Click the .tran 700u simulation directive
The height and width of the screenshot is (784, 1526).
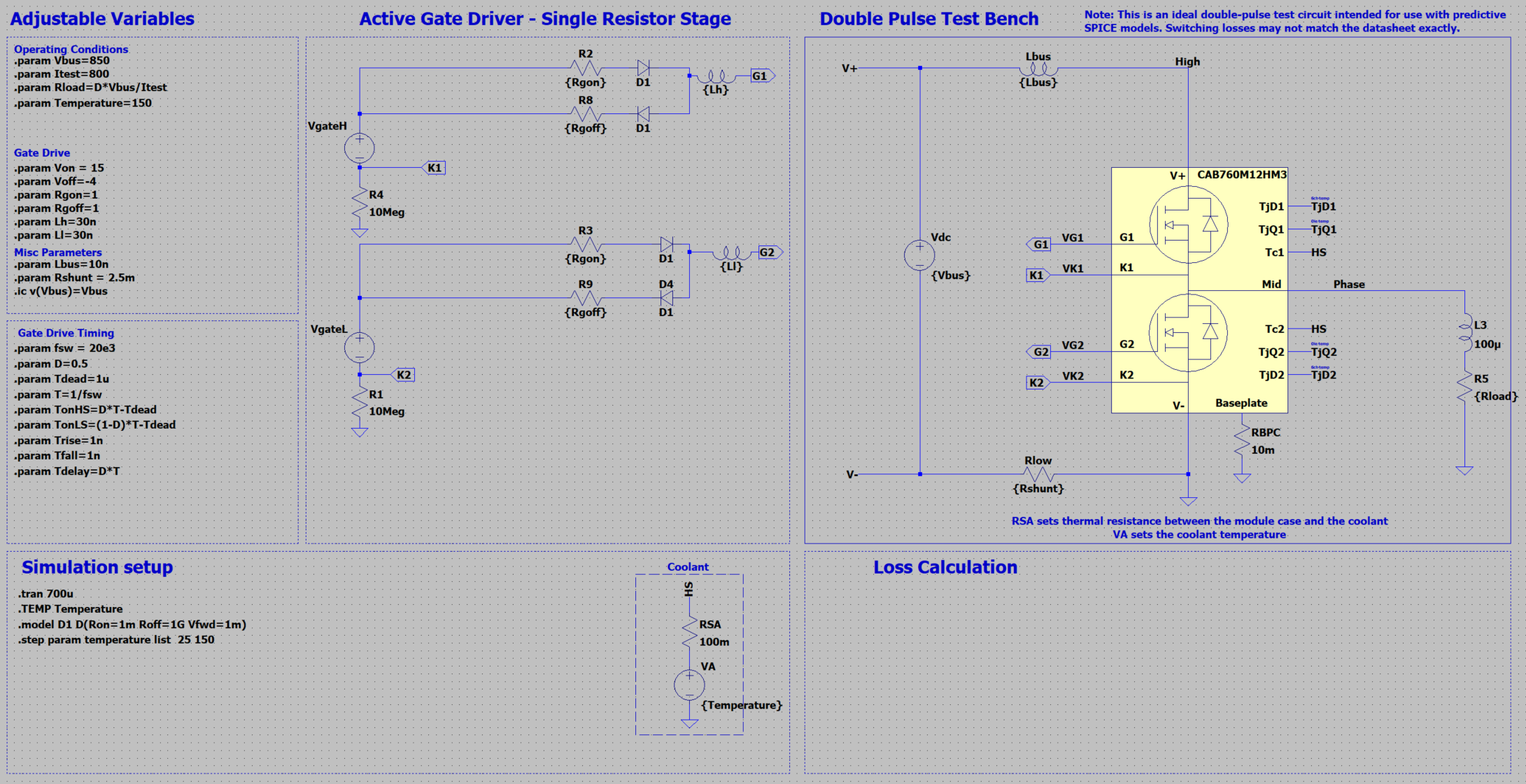pos(46,594)
